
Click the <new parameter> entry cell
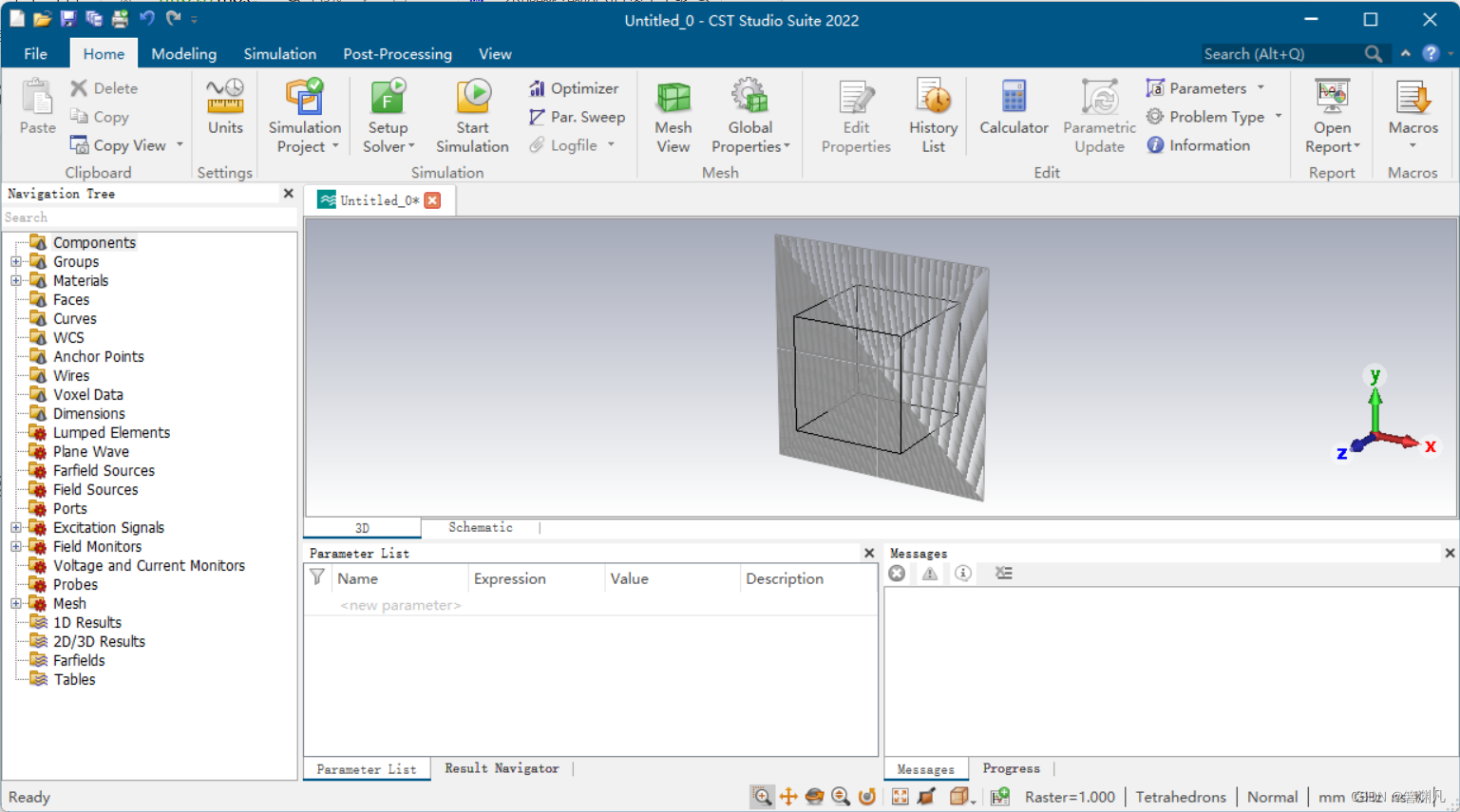click(400, 605)
